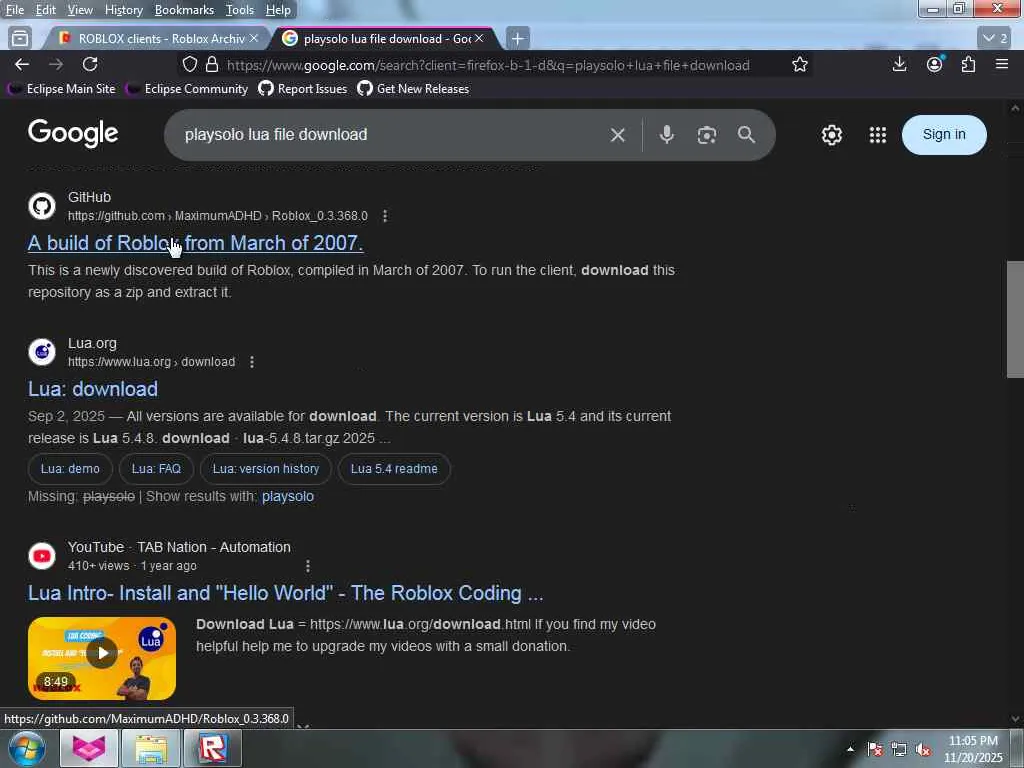The image size is (1024, 768).
Task: Close the playsolo Google search tab
Action: tap(479, 39)
